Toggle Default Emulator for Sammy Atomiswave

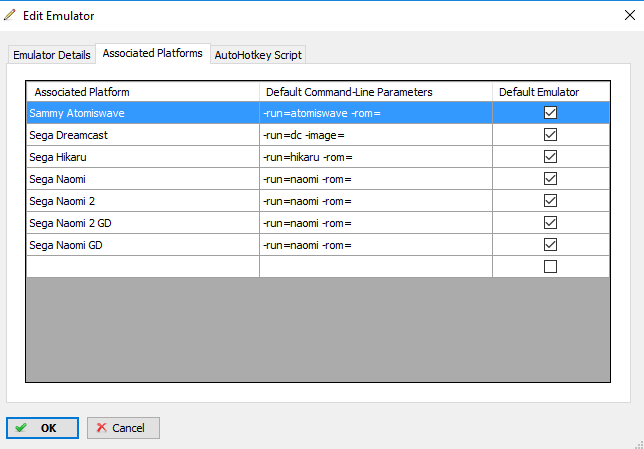pos(550,113)
